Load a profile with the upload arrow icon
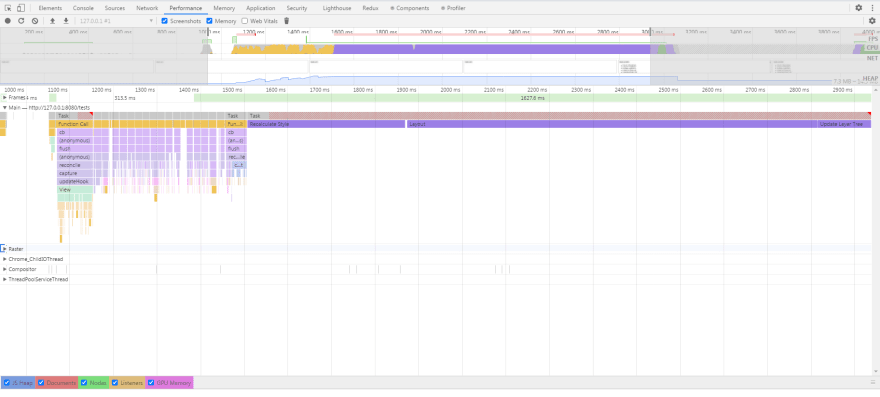Viewport: 880px width, 397px height. point(53,21)
